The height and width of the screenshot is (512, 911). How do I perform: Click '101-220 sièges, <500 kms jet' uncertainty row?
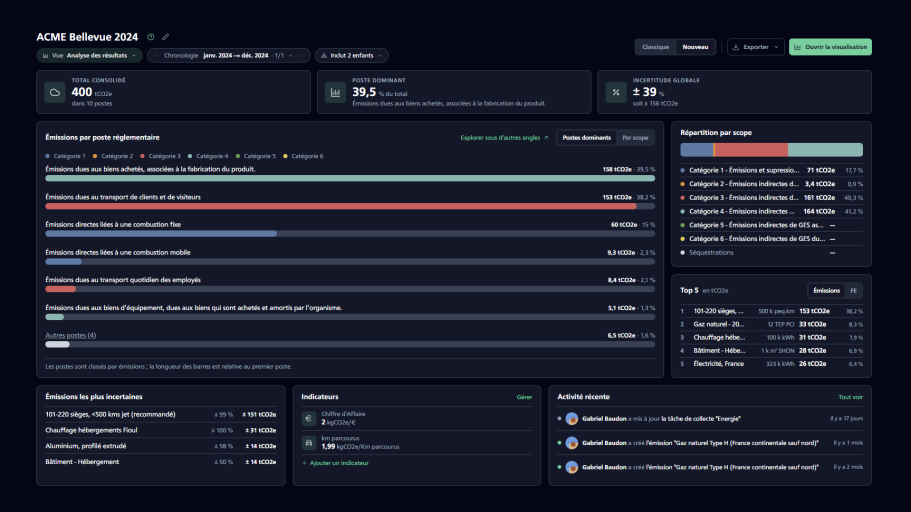pos(161,414)
